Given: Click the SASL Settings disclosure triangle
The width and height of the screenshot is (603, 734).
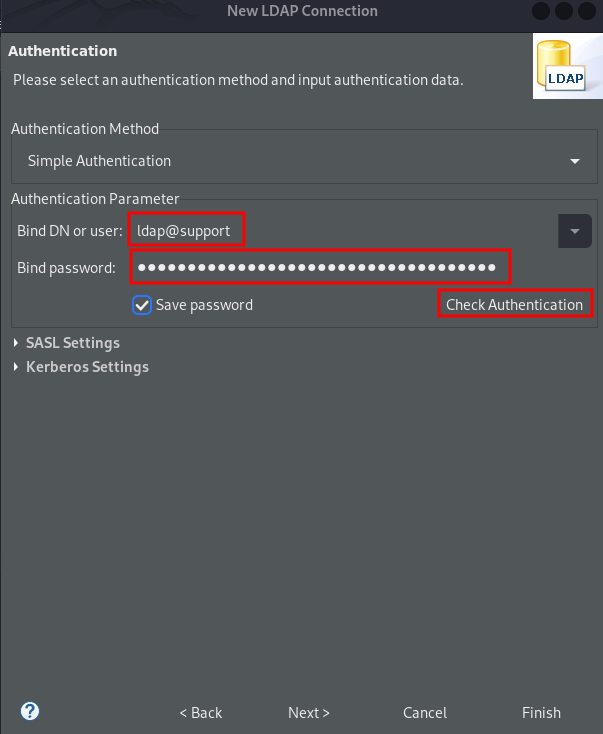Looking at the screenshot, I should (17, 343).
